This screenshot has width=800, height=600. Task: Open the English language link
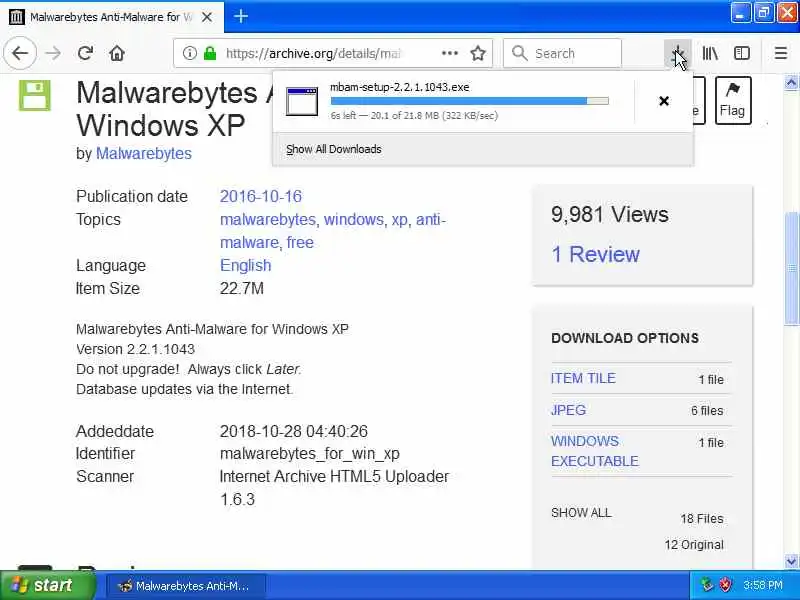point(245,265)
